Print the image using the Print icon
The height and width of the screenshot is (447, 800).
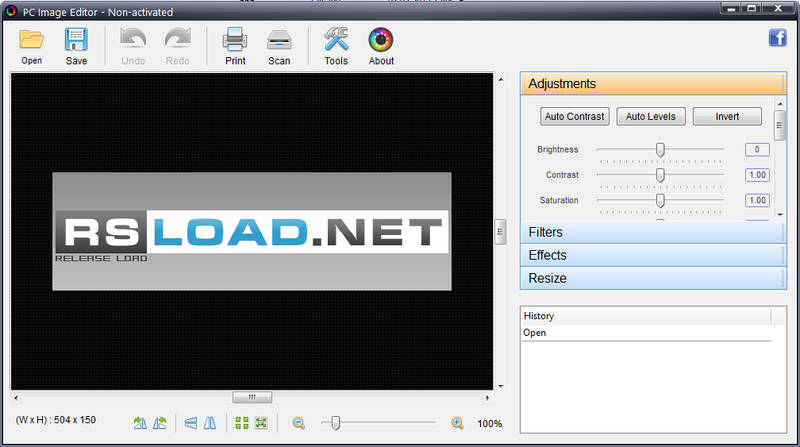235,39
